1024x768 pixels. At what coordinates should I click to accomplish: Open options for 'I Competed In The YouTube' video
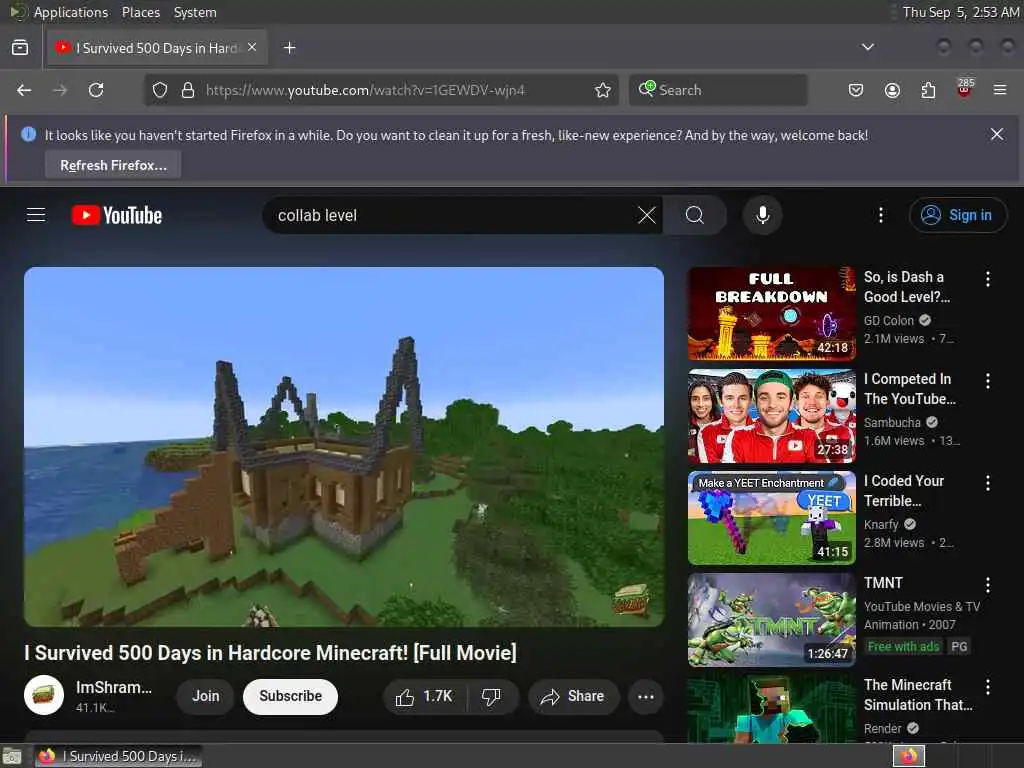coord(987,381)
